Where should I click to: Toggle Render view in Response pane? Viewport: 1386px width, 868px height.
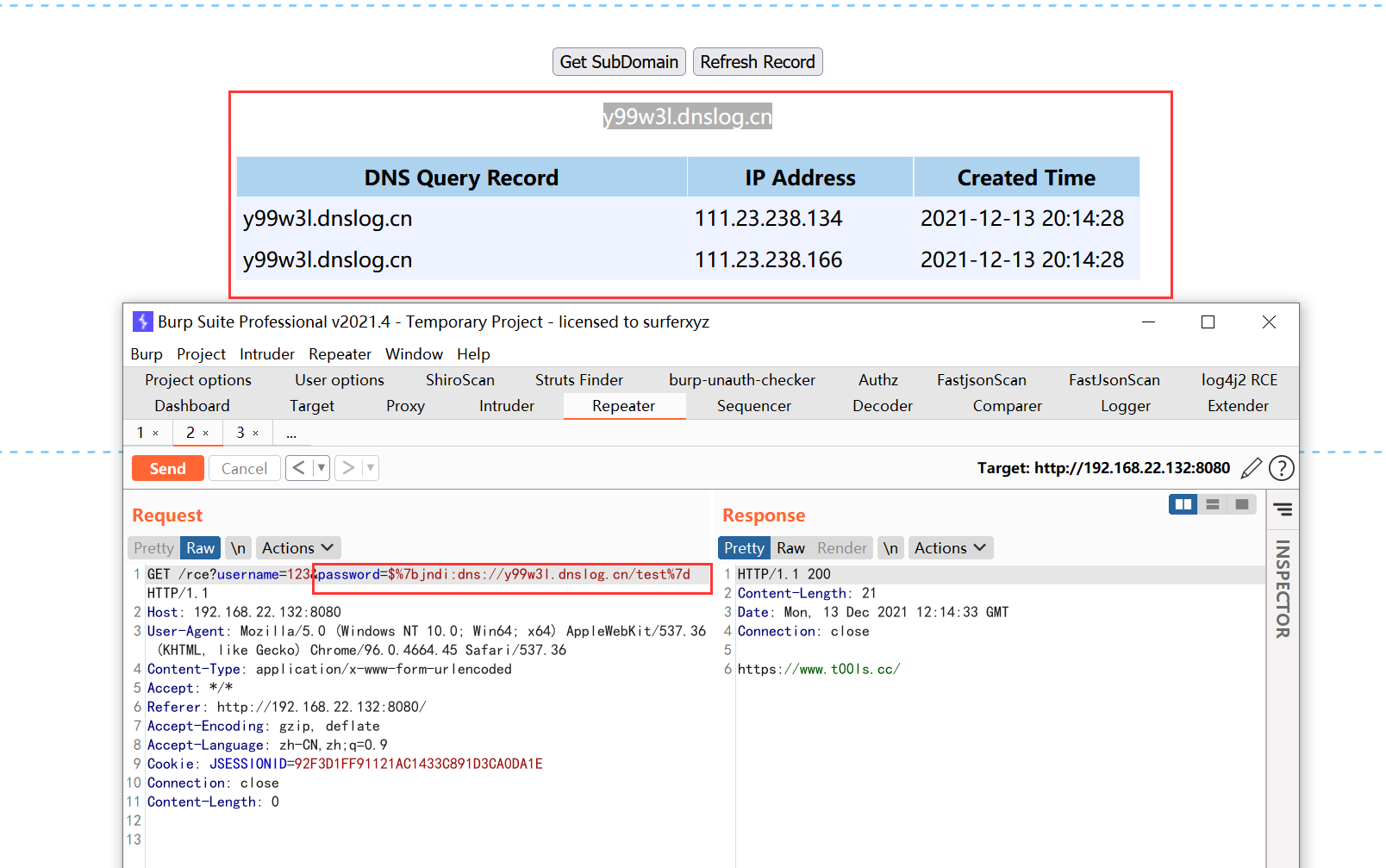coord(842,548)
